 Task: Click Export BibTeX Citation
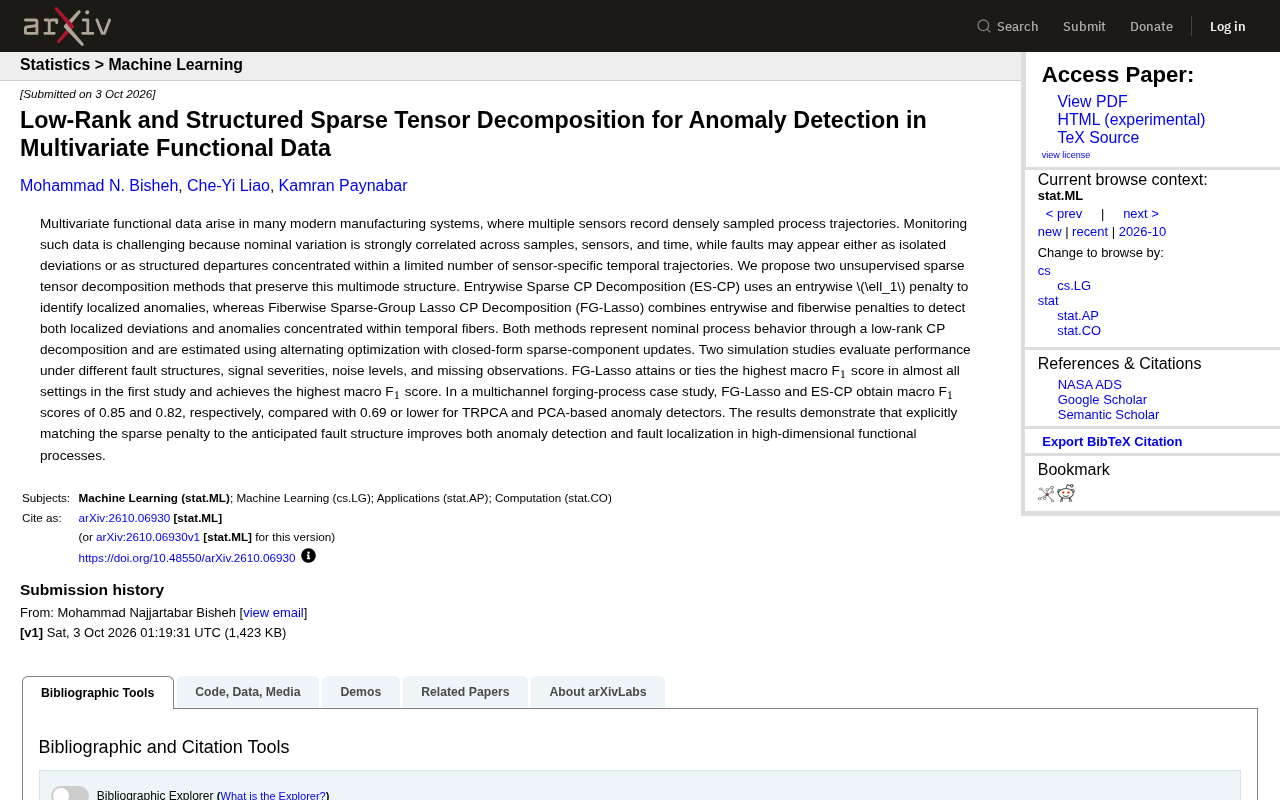[1112, 442]
